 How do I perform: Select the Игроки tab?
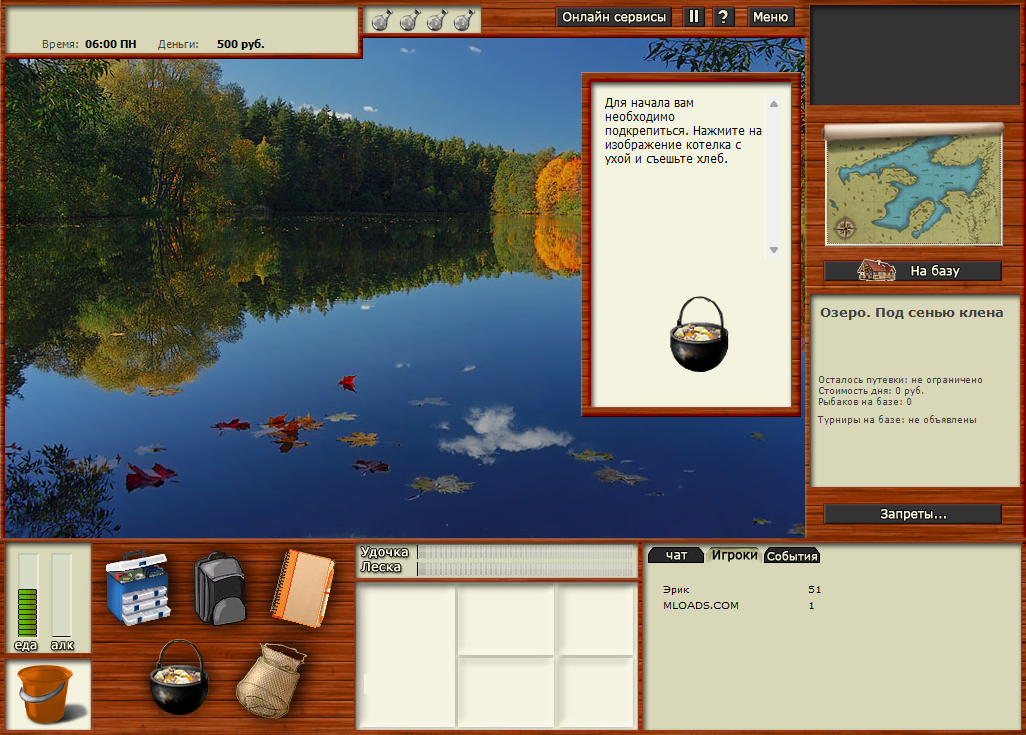734,555
